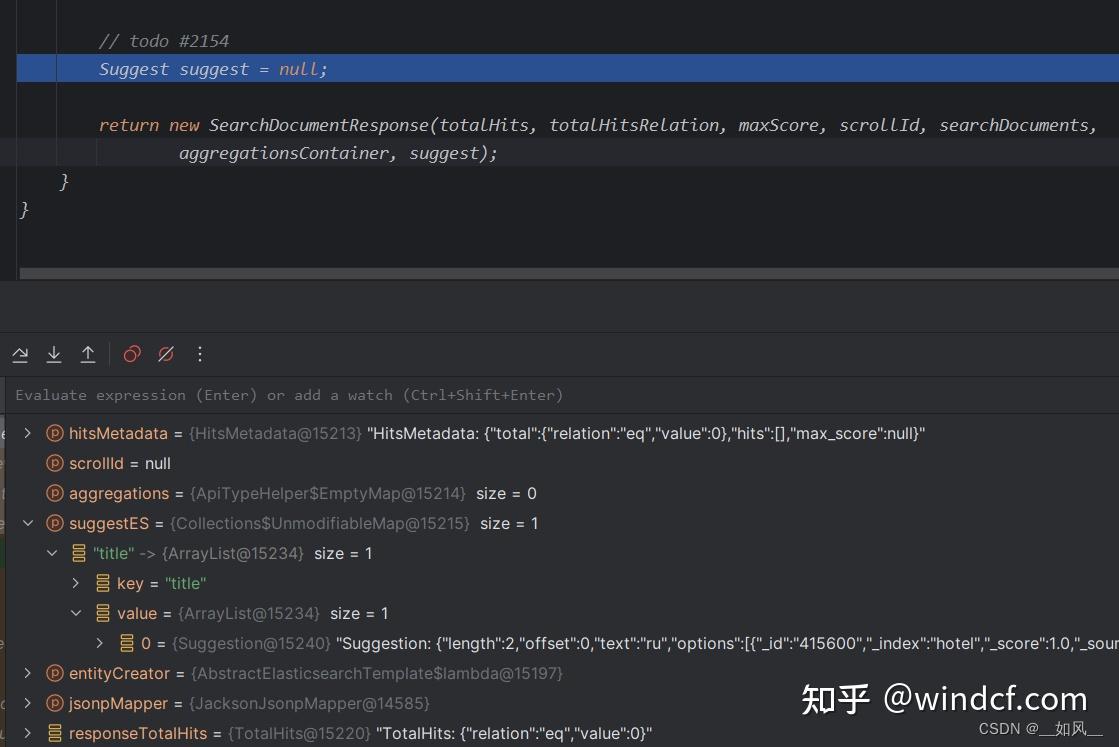
Task: Click the scrollId property marker icon
Action: click(55, 463)
